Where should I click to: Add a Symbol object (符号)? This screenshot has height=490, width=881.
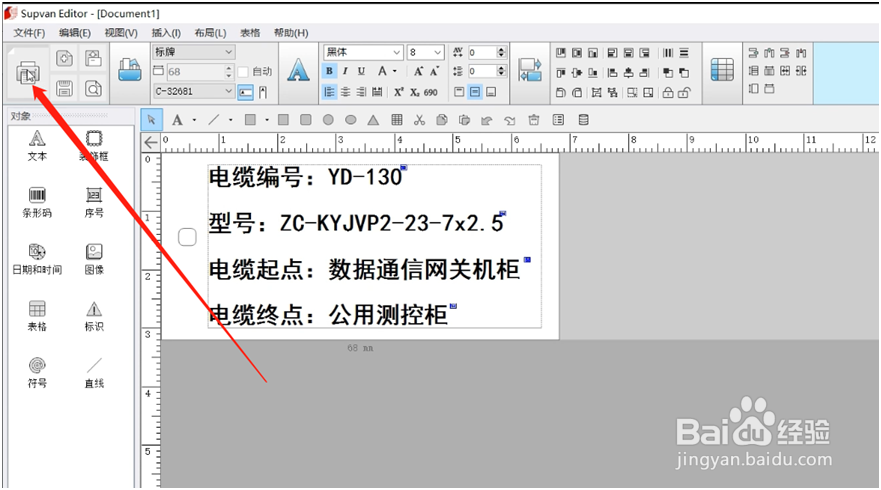pos(37,373)
